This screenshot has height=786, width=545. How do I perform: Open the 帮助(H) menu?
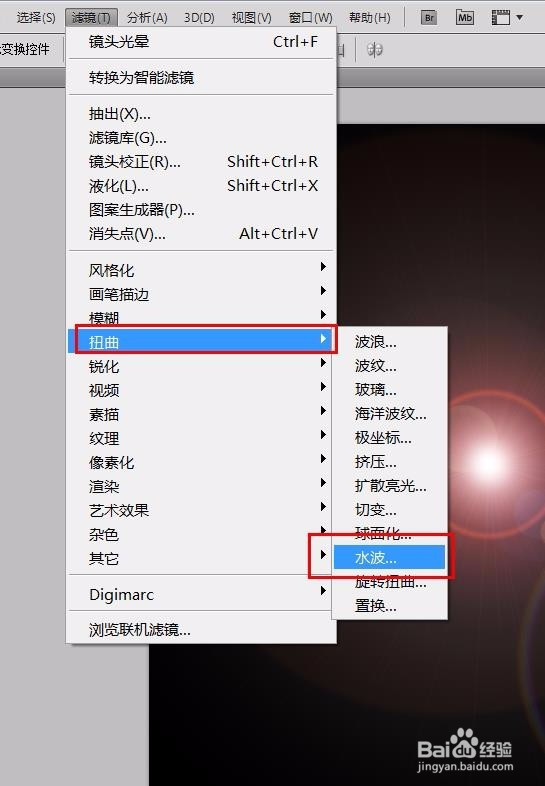(x=370, y=18)
